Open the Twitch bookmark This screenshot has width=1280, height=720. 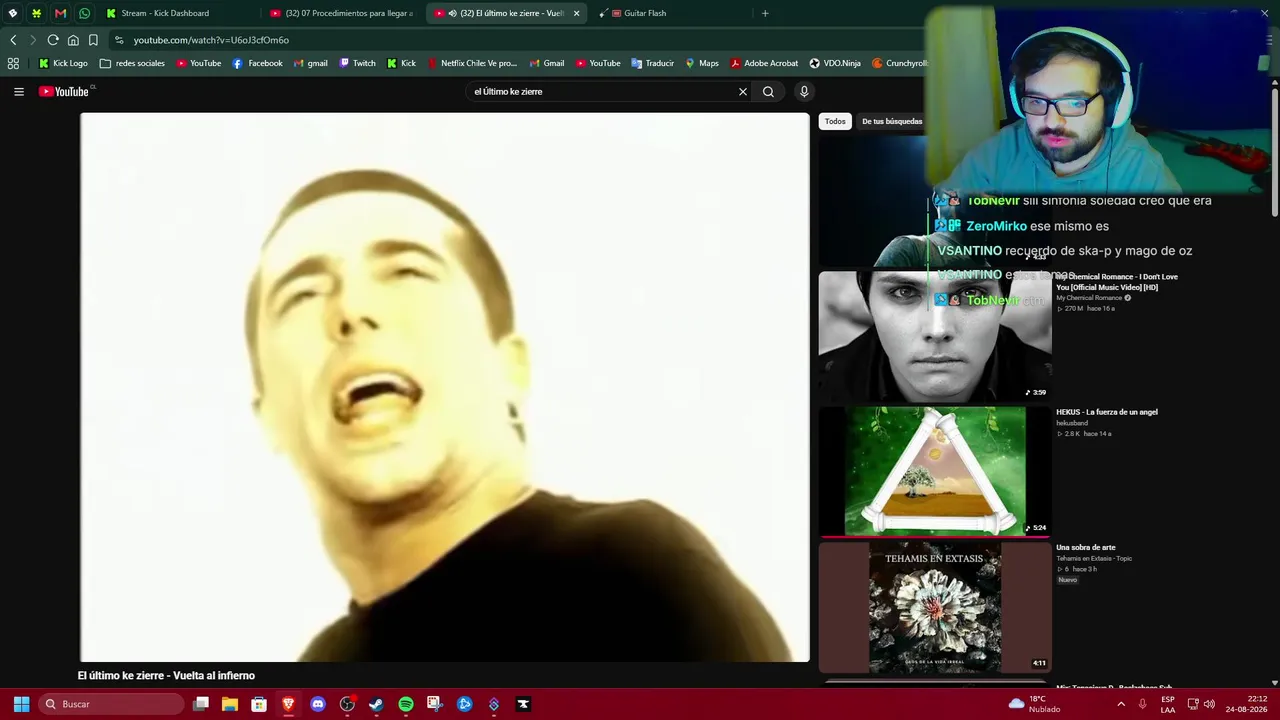click(357, 63)
